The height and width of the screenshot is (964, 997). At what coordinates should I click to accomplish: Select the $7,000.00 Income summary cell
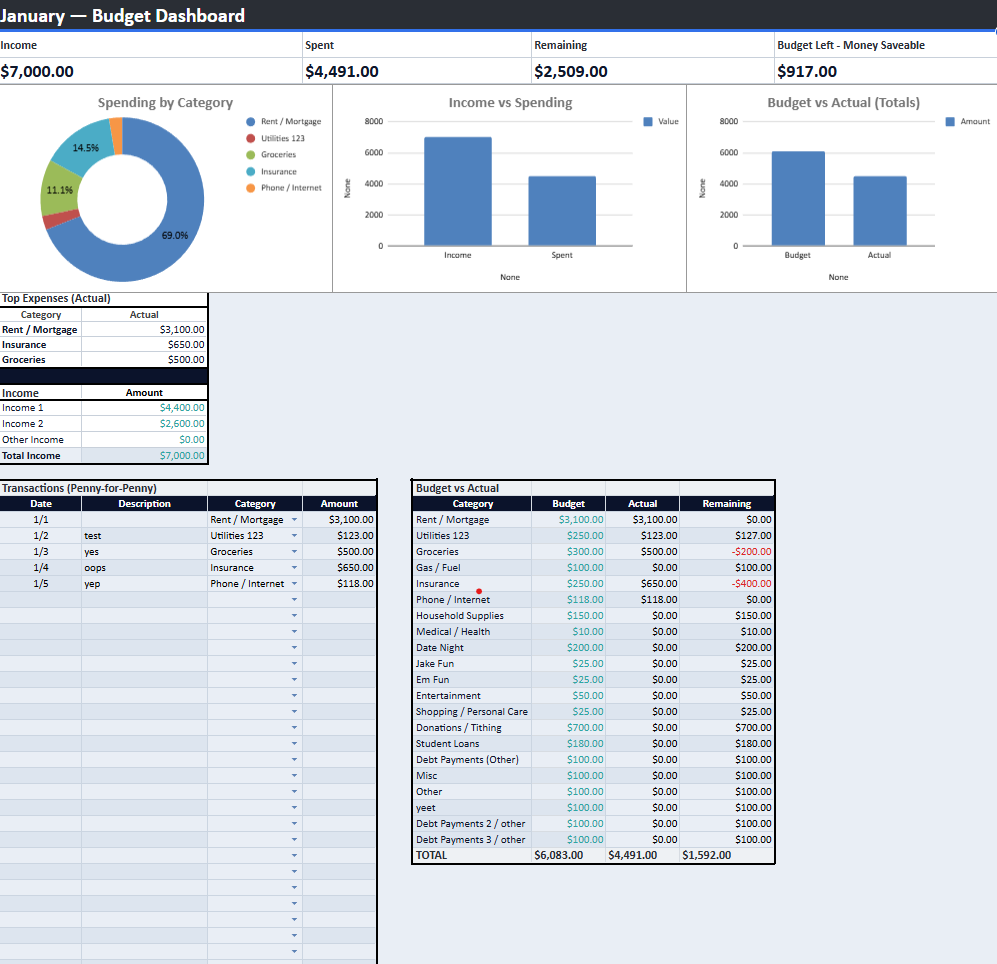click(x=151, y=71)
